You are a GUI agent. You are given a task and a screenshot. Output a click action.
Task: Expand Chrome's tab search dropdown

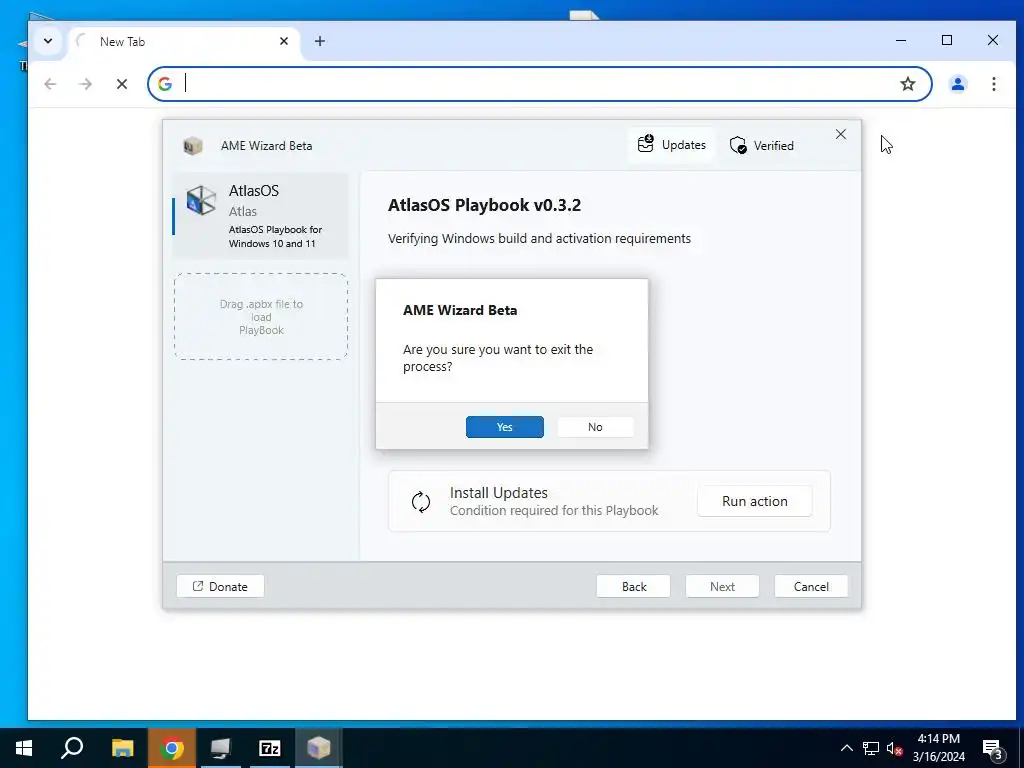click(48, 41)
